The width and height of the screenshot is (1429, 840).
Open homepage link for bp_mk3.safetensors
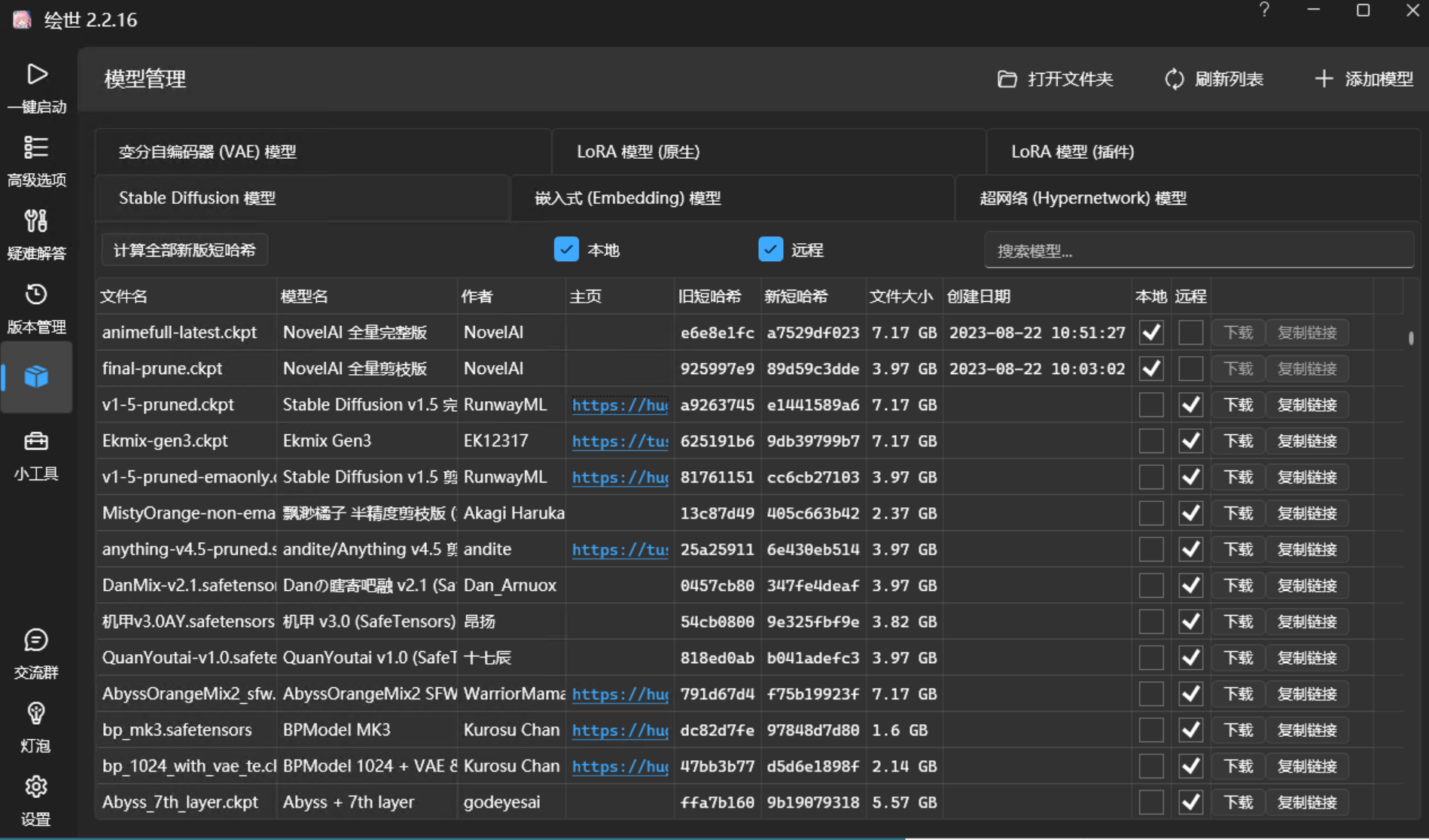620,730
